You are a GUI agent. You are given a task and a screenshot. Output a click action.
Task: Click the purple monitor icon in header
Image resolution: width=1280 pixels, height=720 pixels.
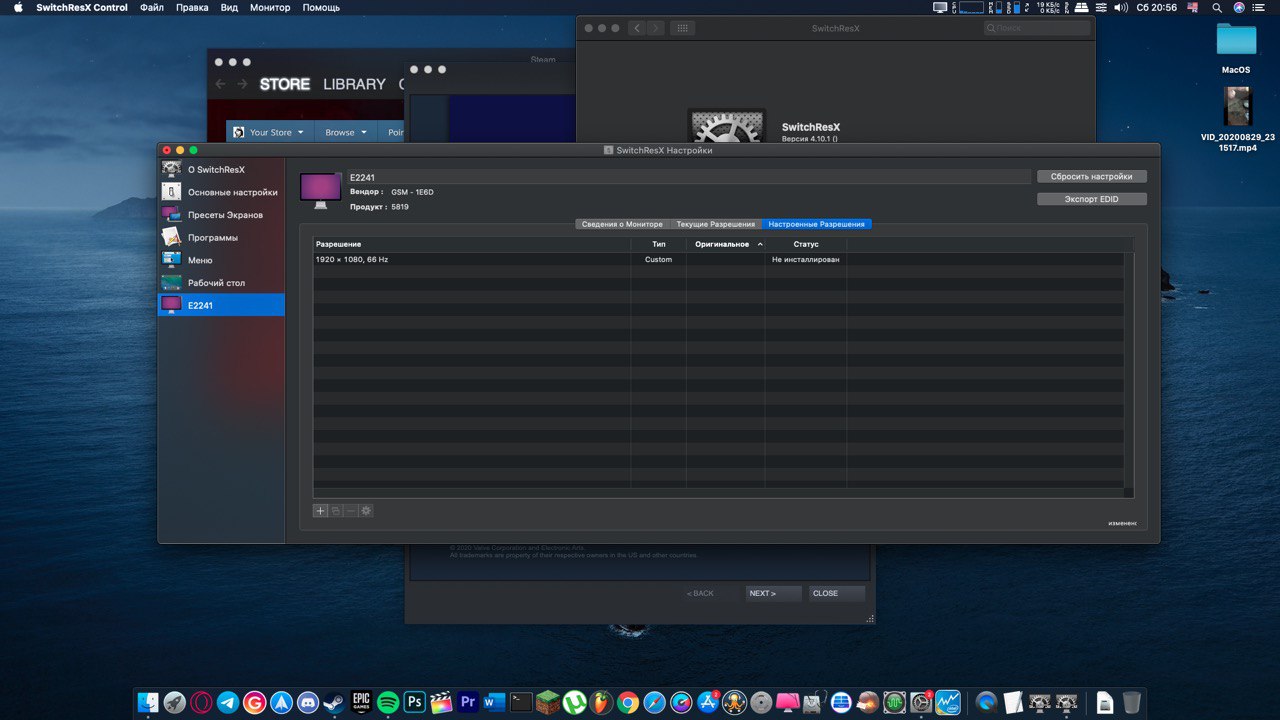[x=320, y=190]
